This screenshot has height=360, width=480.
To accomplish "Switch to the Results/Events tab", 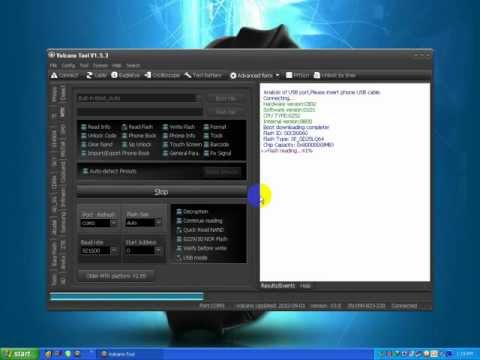I will pos(278,286).
